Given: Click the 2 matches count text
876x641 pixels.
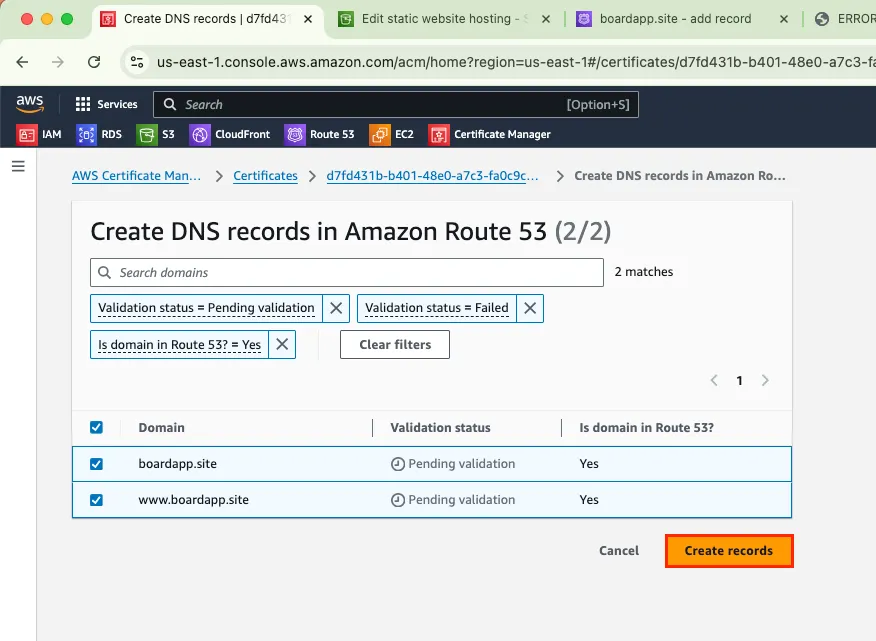Looking at the screenshot, I should [x=644, y=272].
